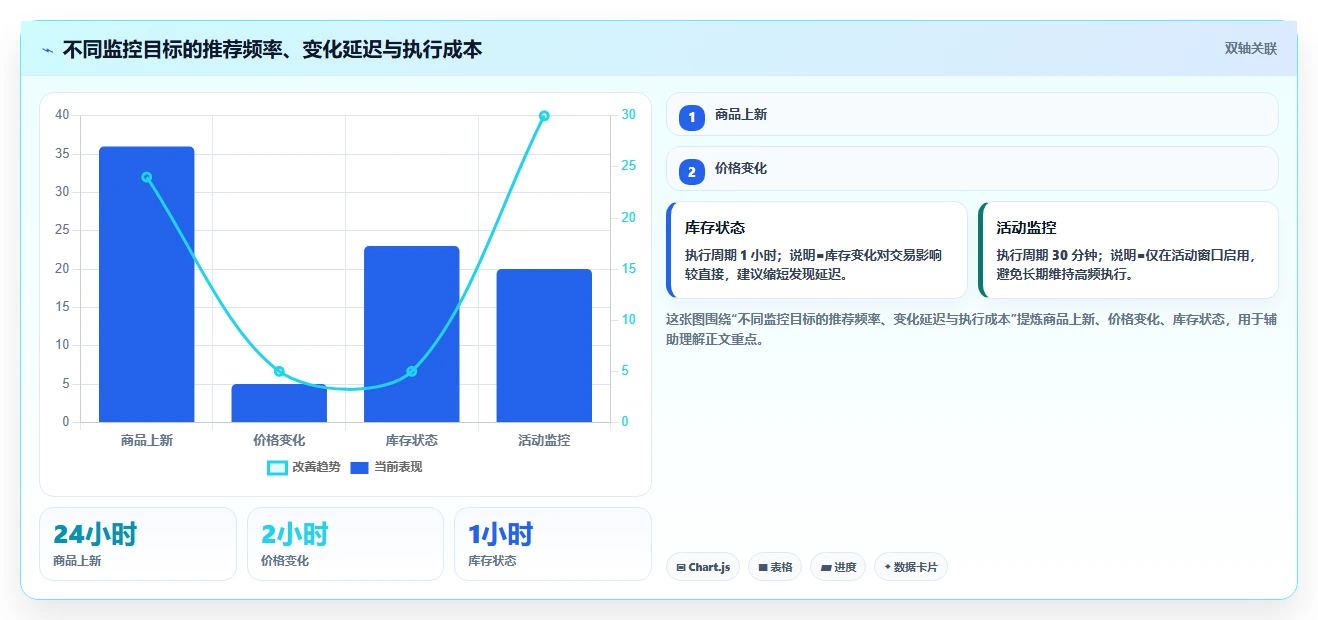Screen dimensions: 1318x620
Task: Click the text 执行周期 1 小时 description
Action: pos(813,264)
